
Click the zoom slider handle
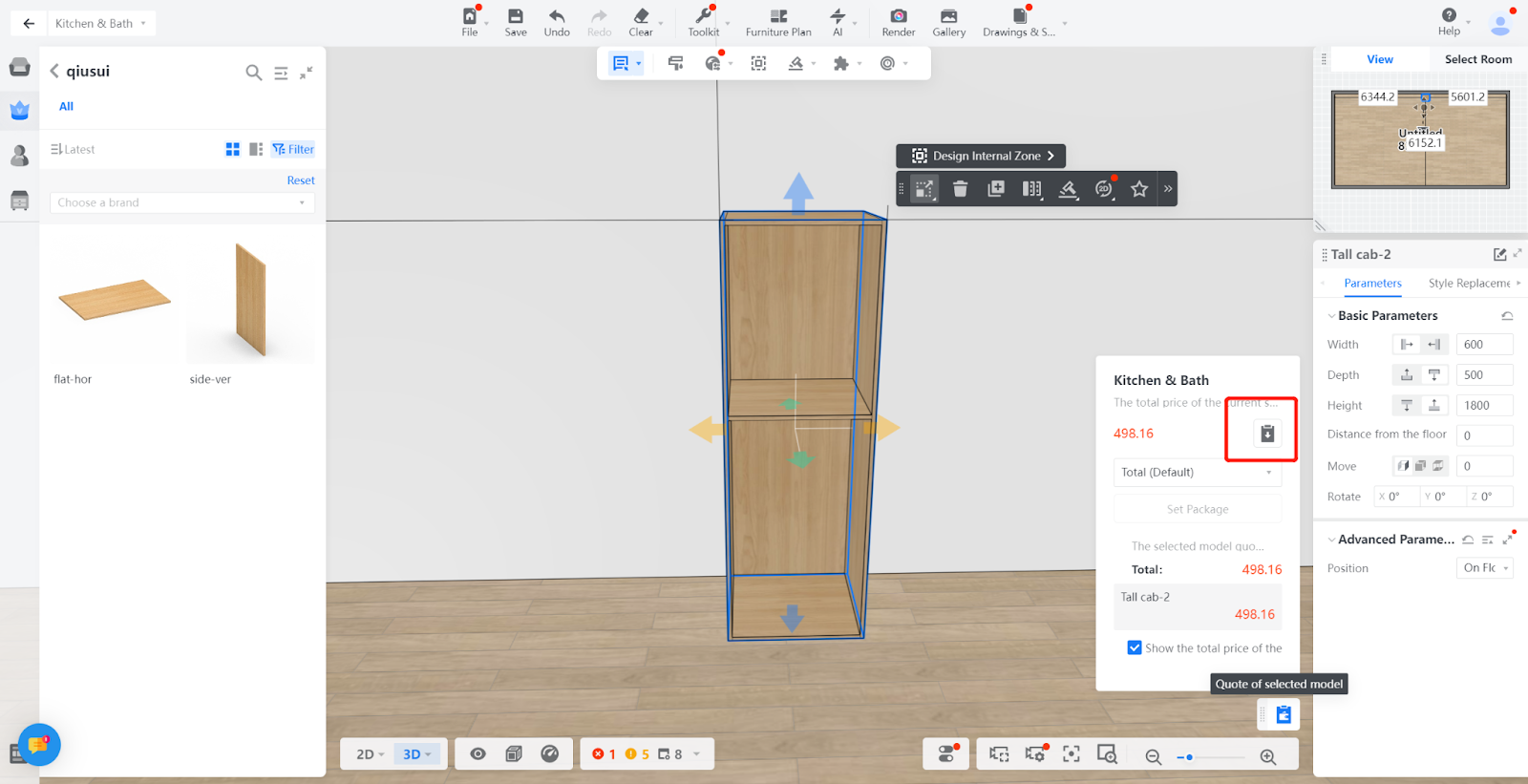pos(1189,756)
